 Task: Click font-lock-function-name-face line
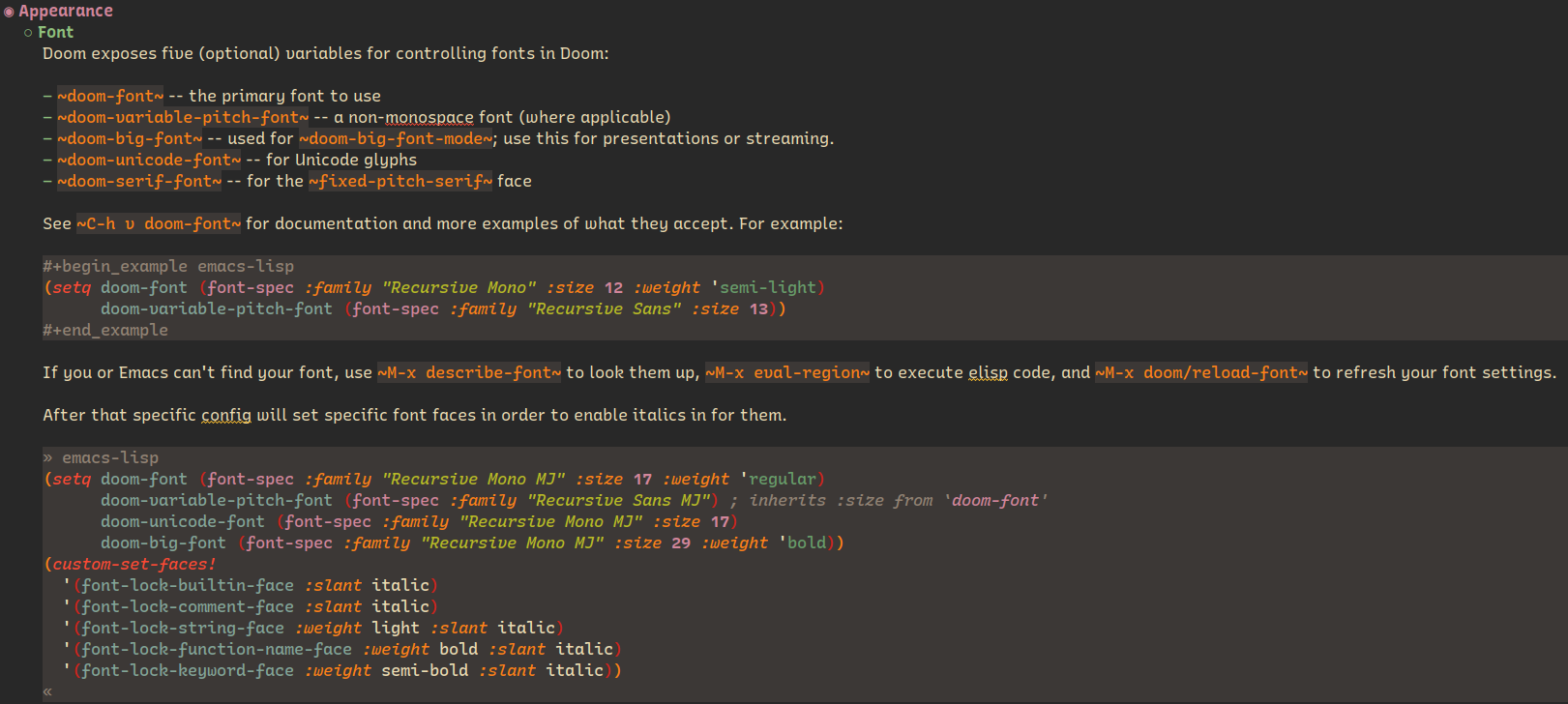coord(342,649)
